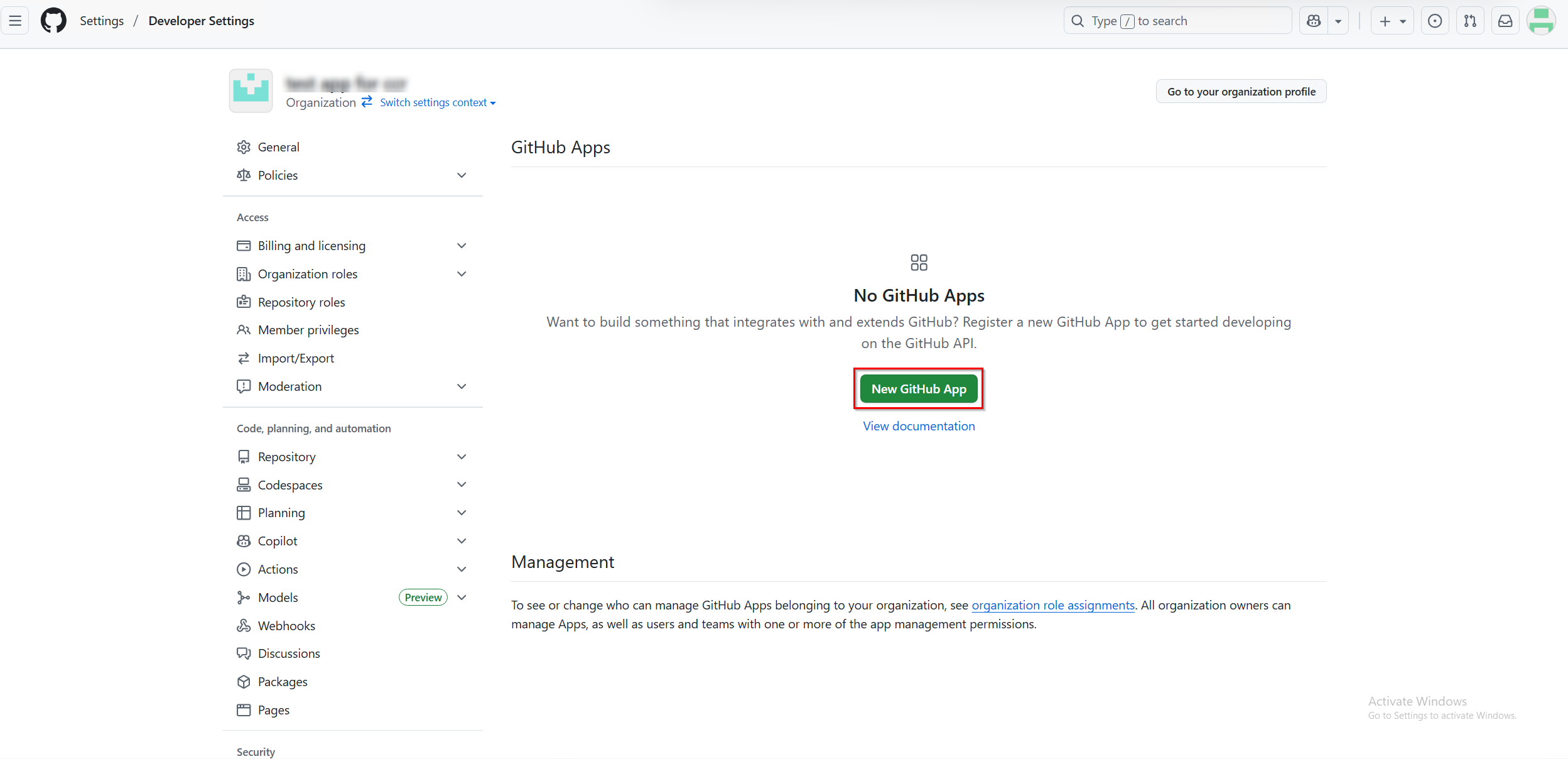The width and height of the screenshot is (1568, 759).
Task: Open your profile avatar in the top-right corner
Action: click(x=1542, y=20)
